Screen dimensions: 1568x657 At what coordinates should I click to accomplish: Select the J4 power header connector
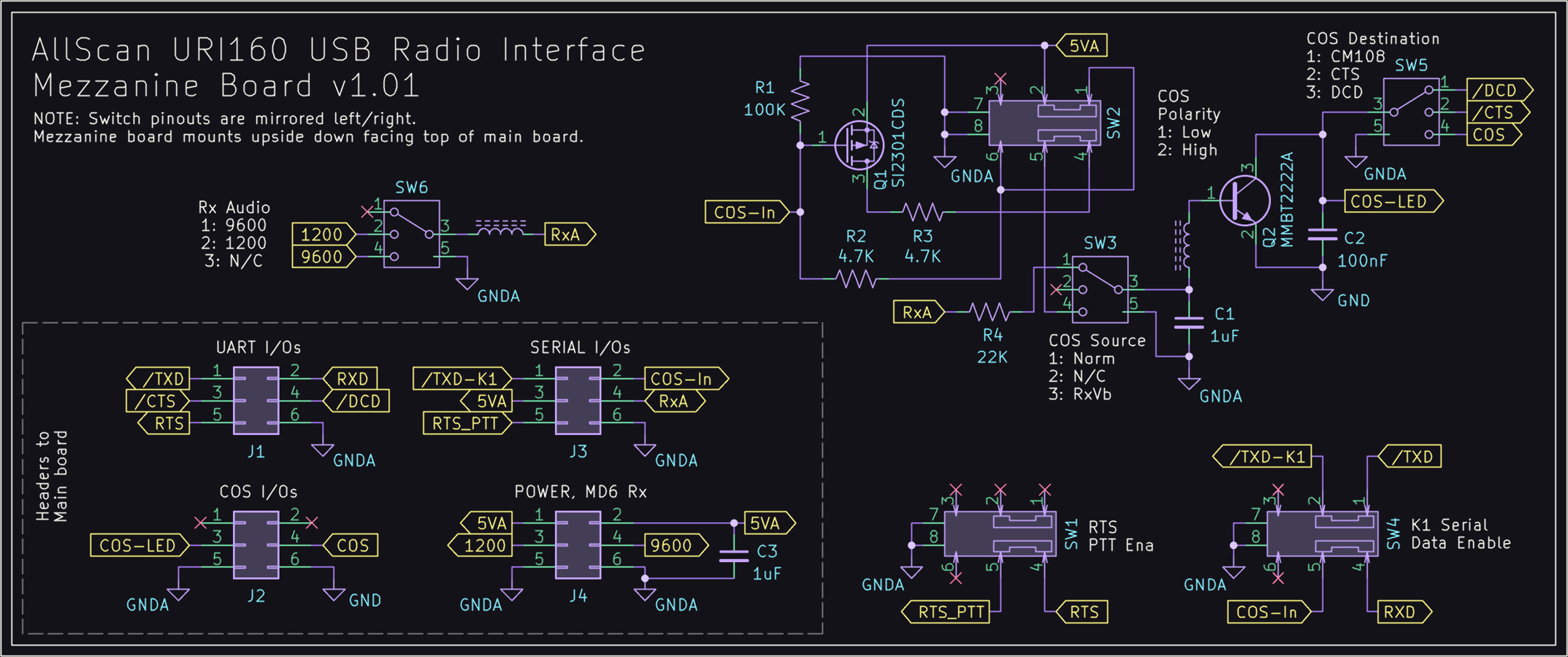tap(578, 545)
